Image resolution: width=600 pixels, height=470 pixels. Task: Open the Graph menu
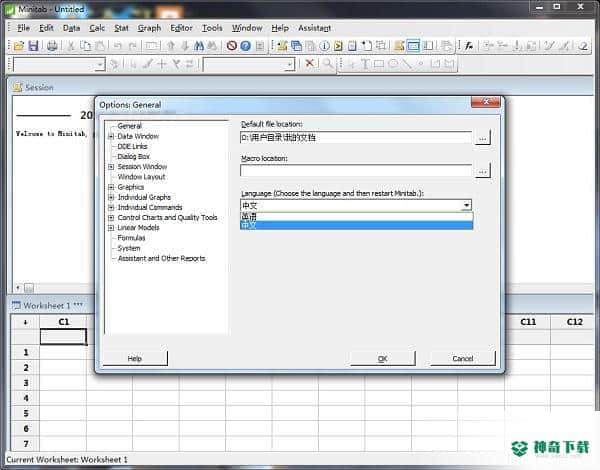[x=149, y=28]
